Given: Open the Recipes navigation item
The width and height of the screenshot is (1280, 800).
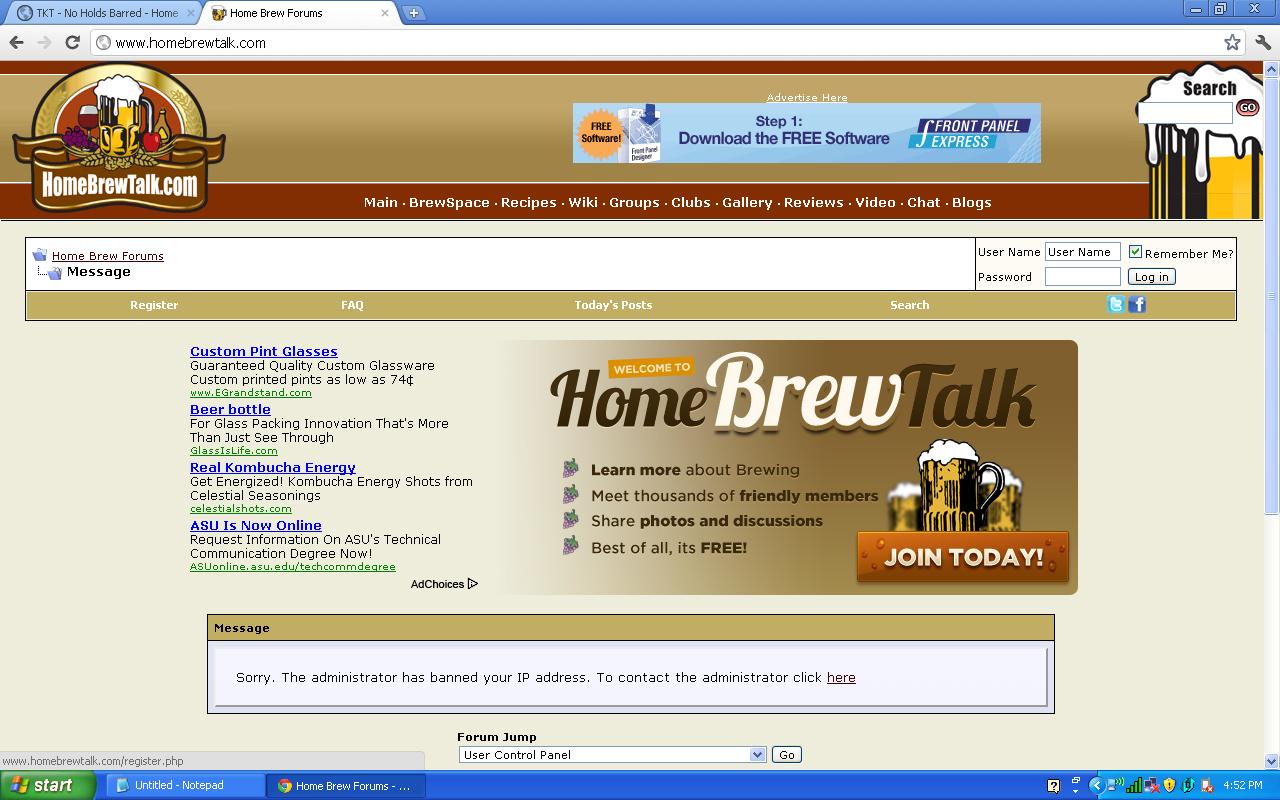Looking at the screenshot, I should coord(528,202).
